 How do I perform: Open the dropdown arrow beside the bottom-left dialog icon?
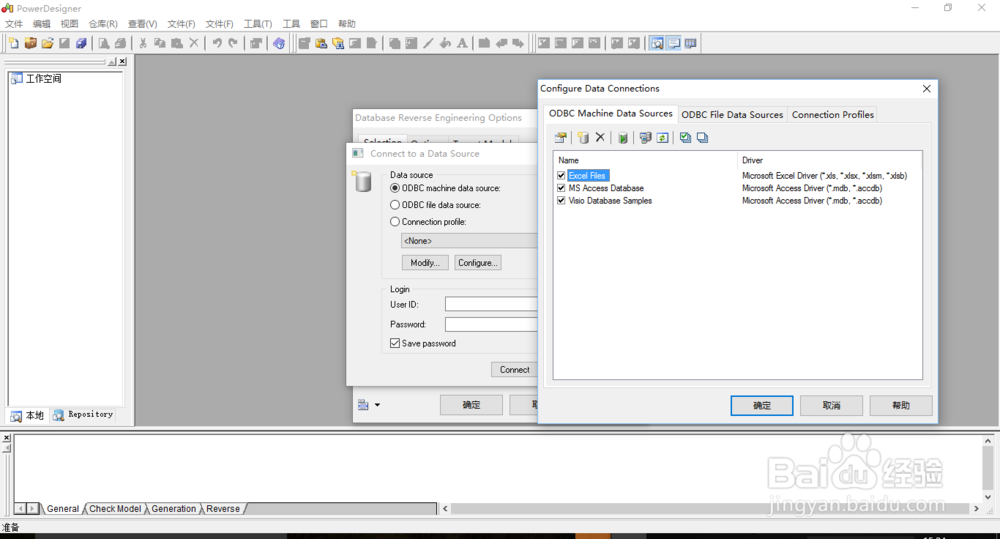[378, 405]
